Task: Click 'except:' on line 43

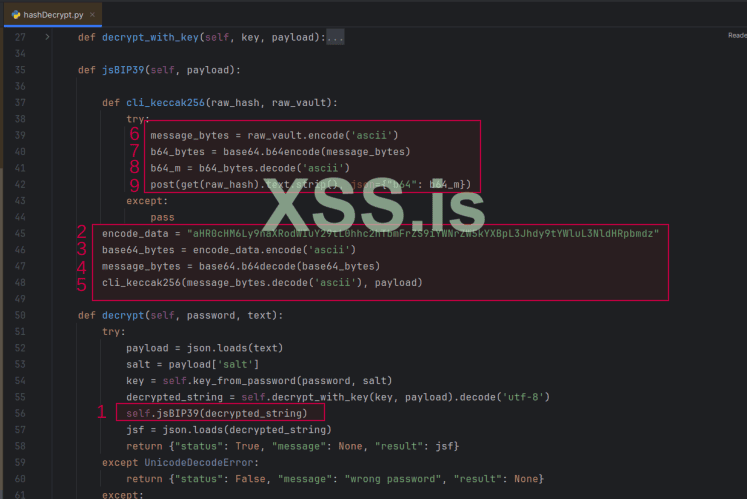Action: click(x=147, y=201)
